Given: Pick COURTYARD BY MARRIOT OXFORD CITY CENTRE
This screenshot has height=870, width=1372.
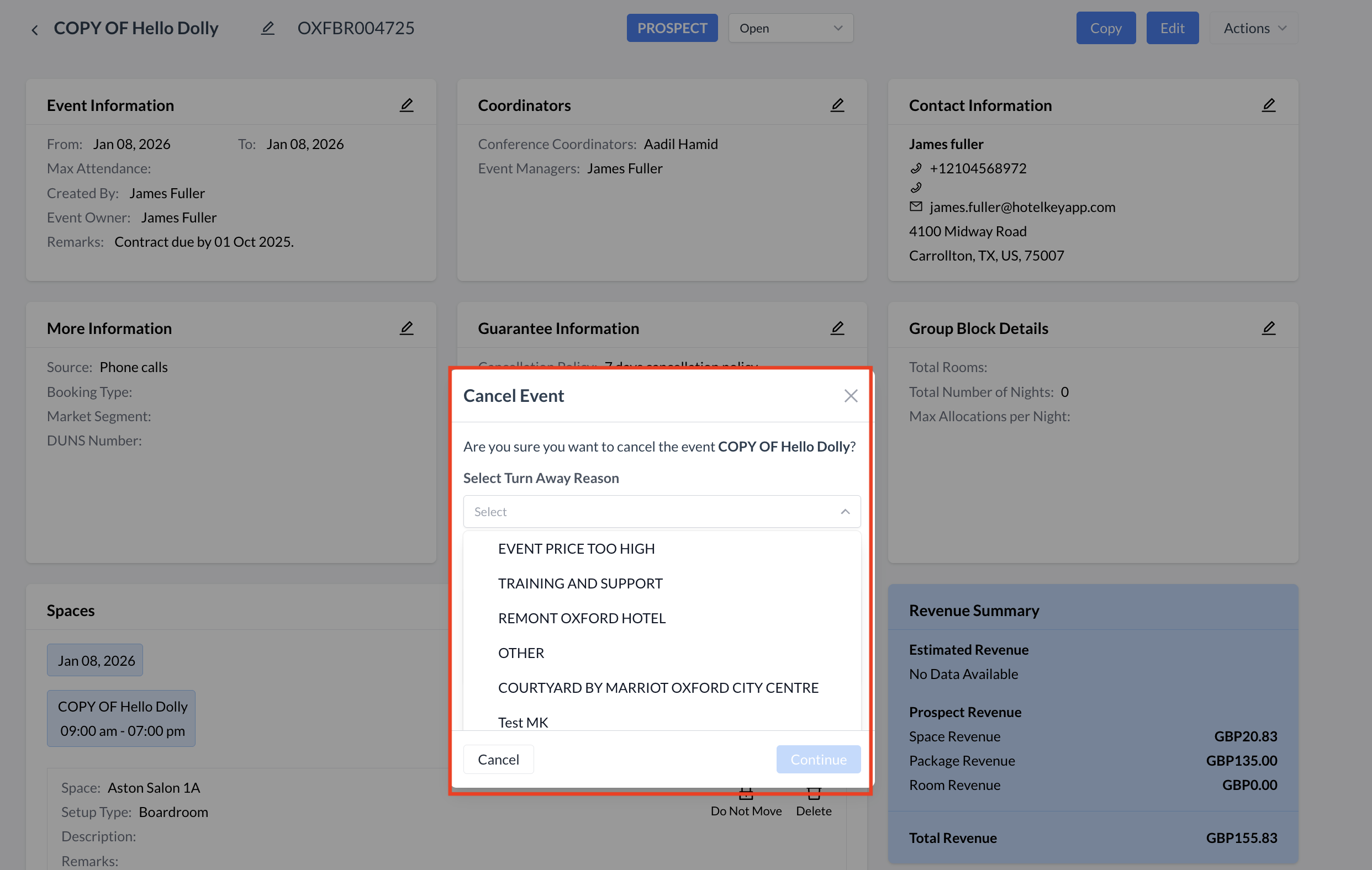Looking at the screenshot, I should [x=658, y=687].
